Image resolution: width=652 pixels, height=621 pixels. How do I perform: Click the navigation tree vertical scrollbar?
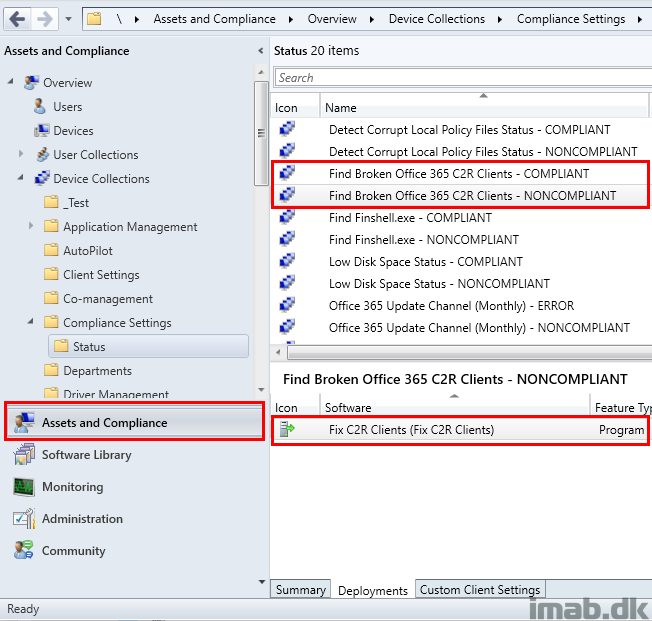coord(261,133)
